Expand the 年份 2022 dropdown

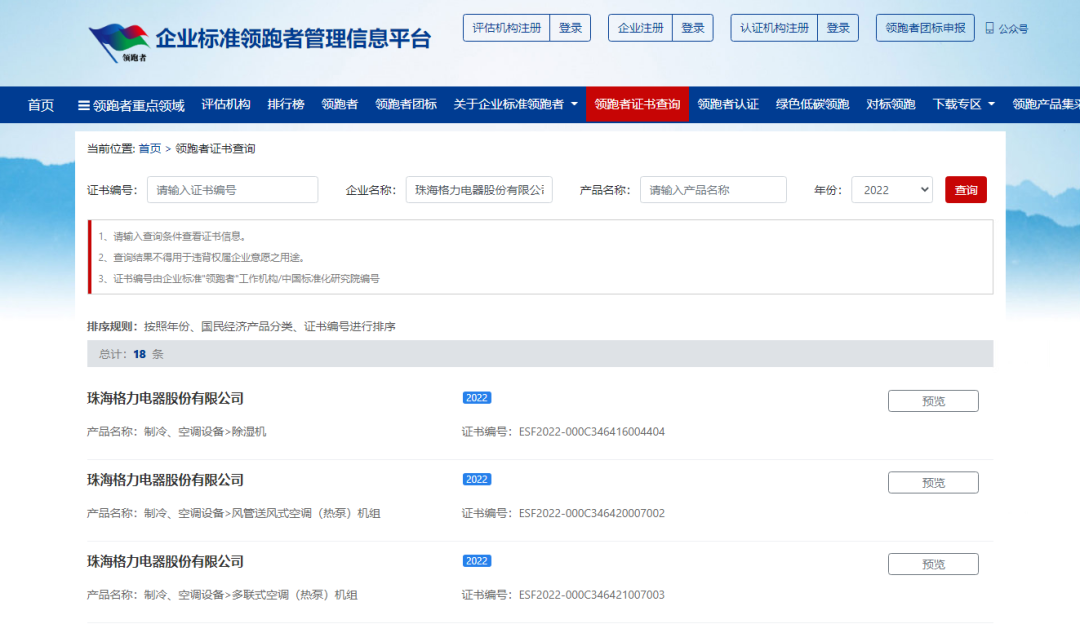click(891, 190)
